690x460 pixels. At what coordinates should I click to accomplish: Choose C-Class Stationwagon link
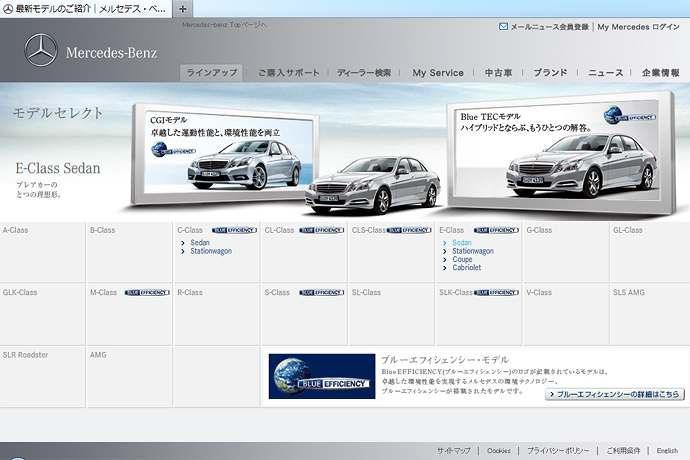pos(211,251)
